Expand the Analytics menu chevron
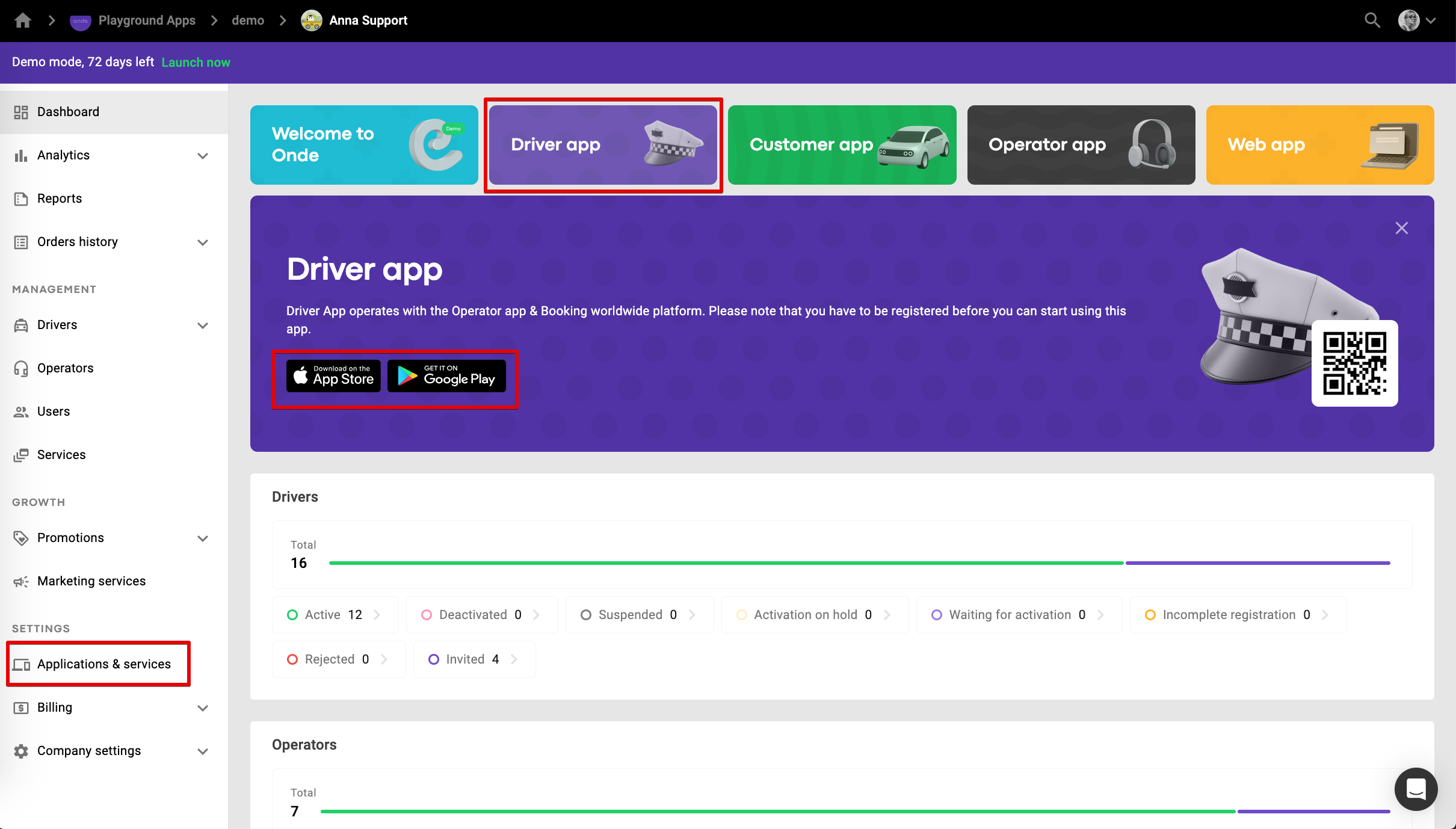 (203, 156)
